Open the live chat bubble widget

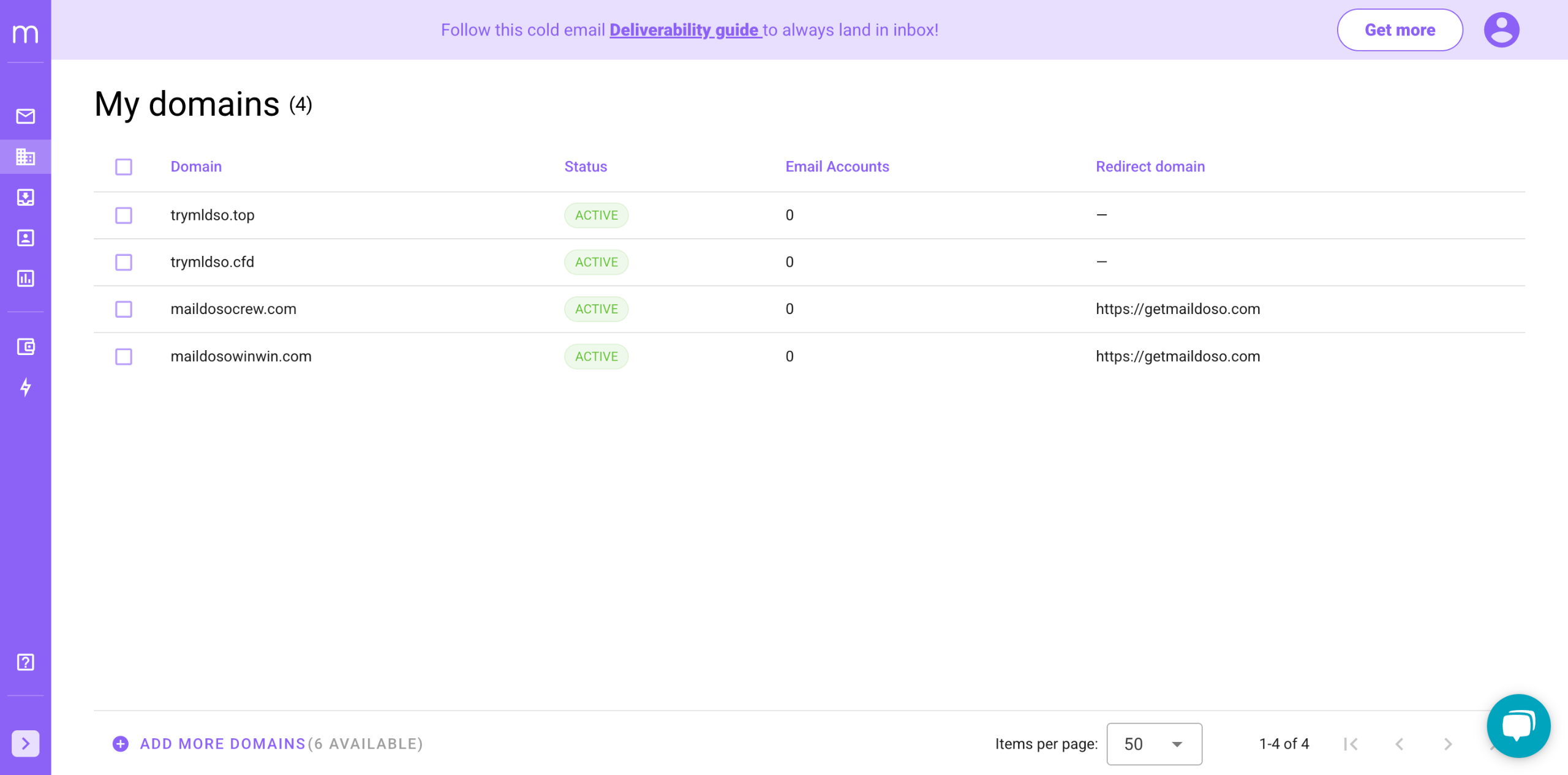coord(1518,725)
